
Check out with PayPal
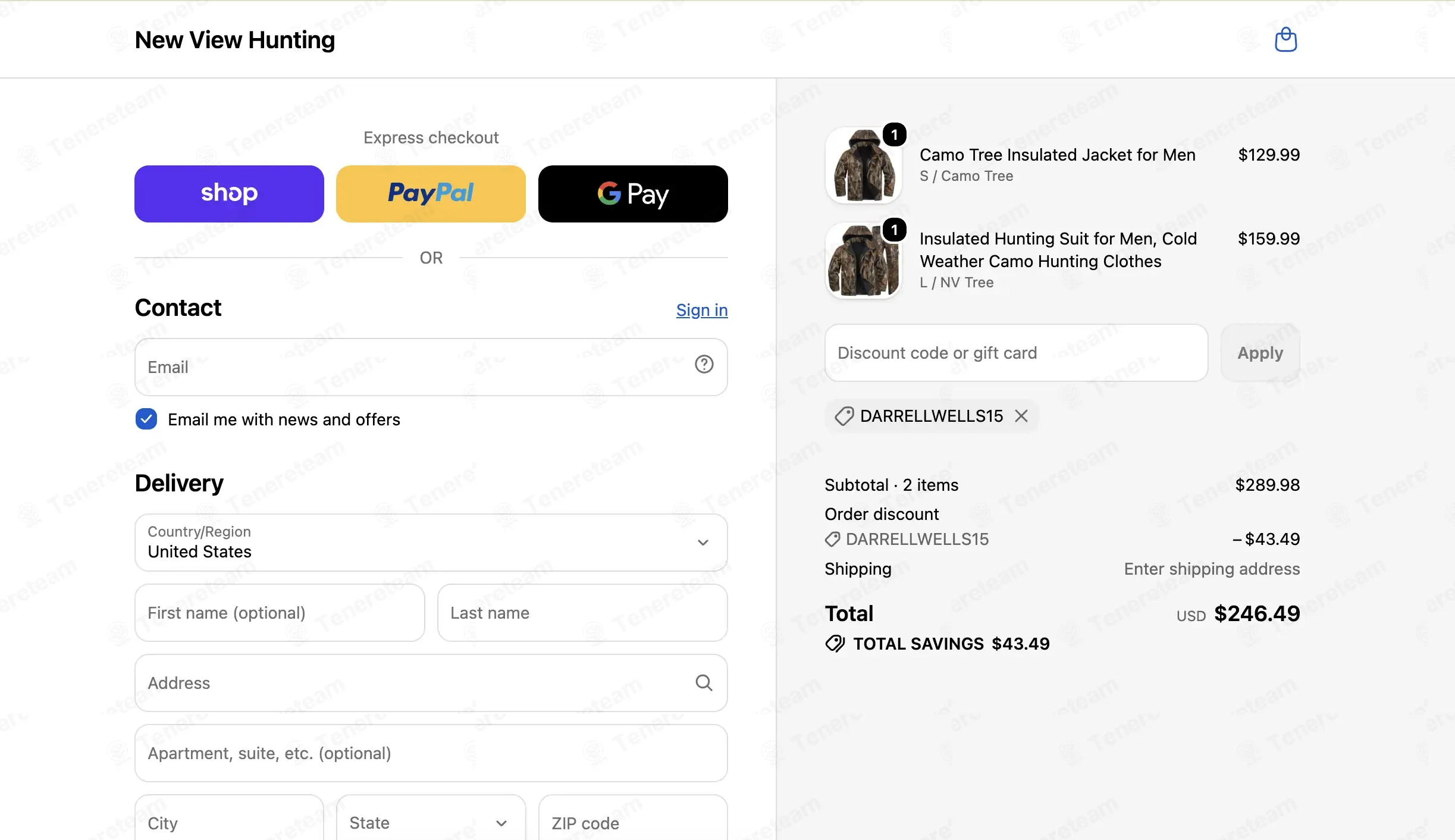point(431,194)
